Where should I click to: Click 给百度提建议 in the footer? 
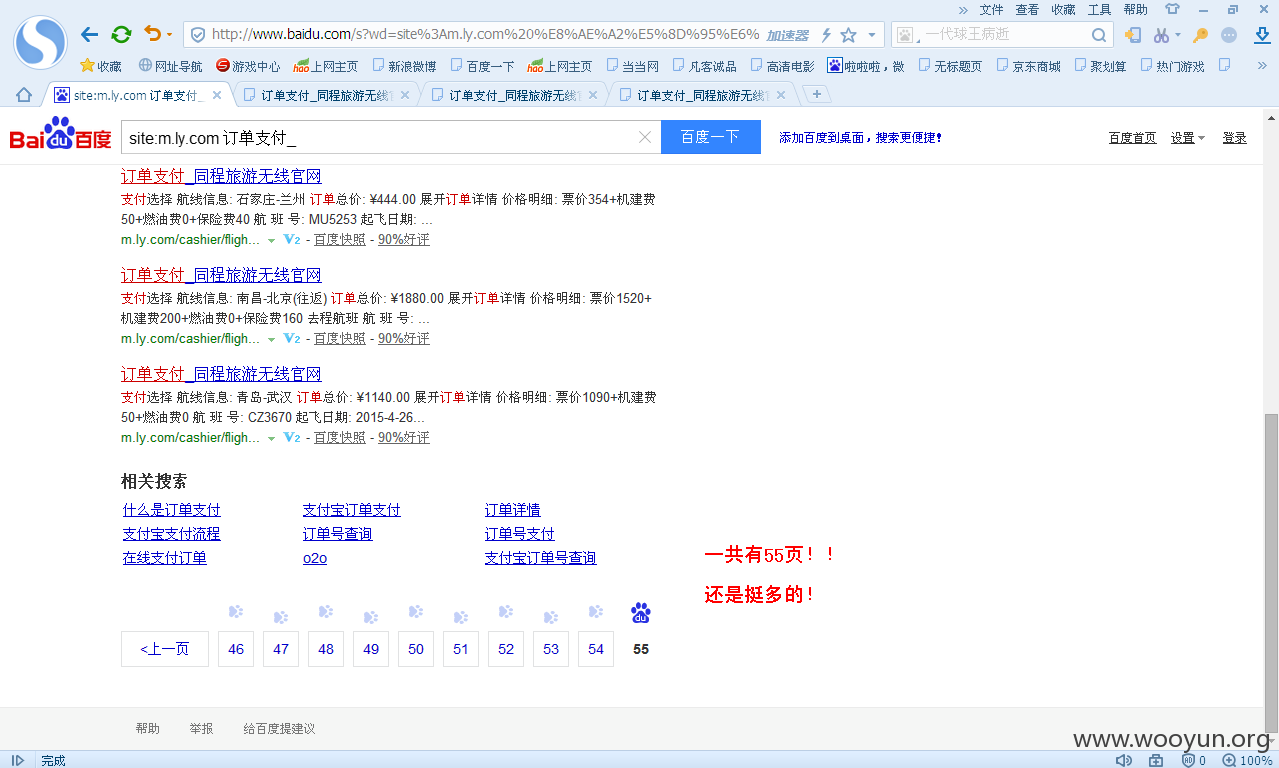click(x=279, y=729)
